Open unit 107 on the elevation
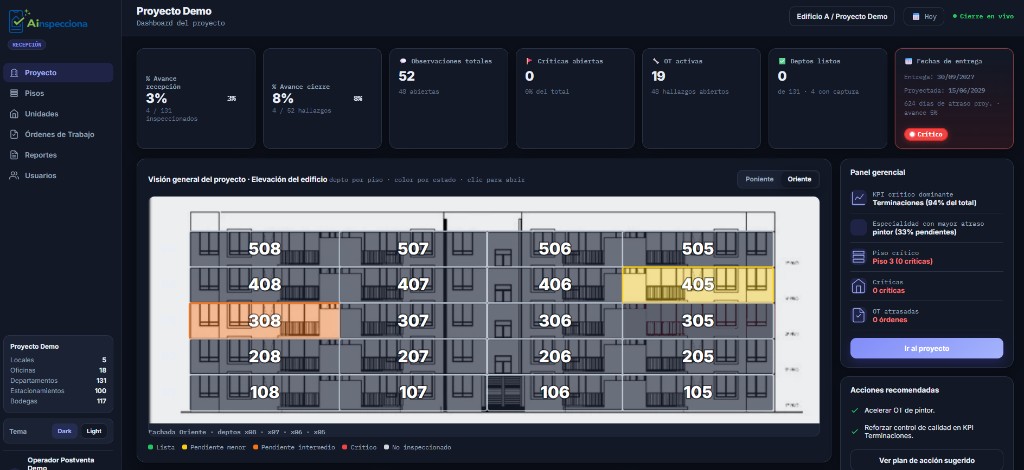The image size is (1024, 470). tap(413, 392)
